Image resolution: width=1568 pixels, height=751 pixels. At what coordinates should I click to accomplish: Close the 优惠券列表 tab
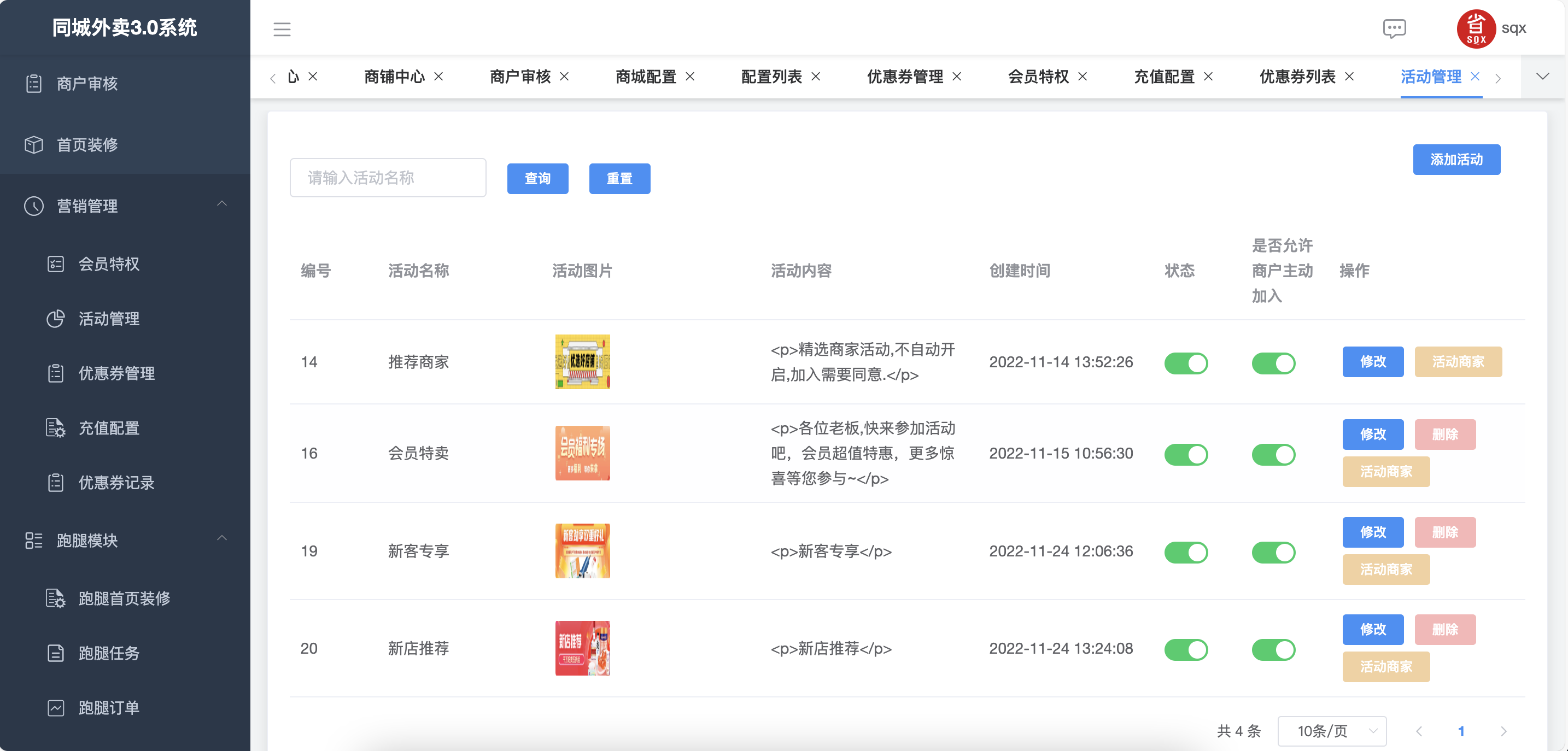(1349, 76)
